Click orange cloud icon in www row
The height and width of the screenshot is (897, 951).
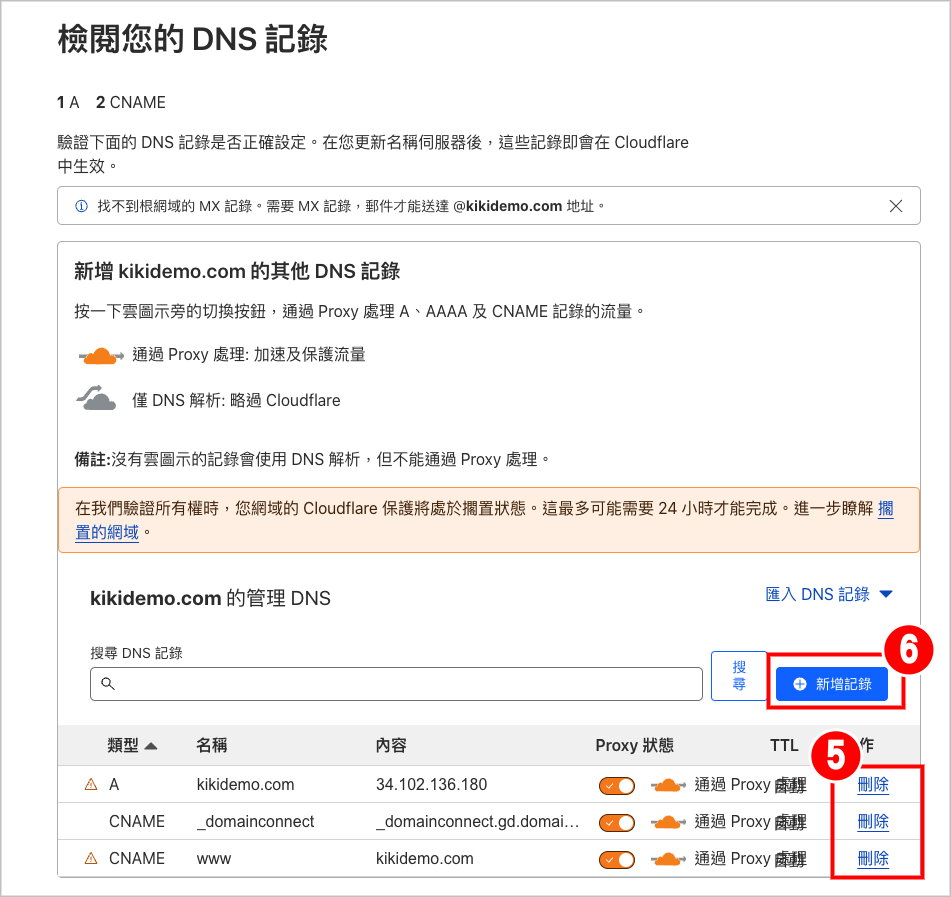point(668,859)
